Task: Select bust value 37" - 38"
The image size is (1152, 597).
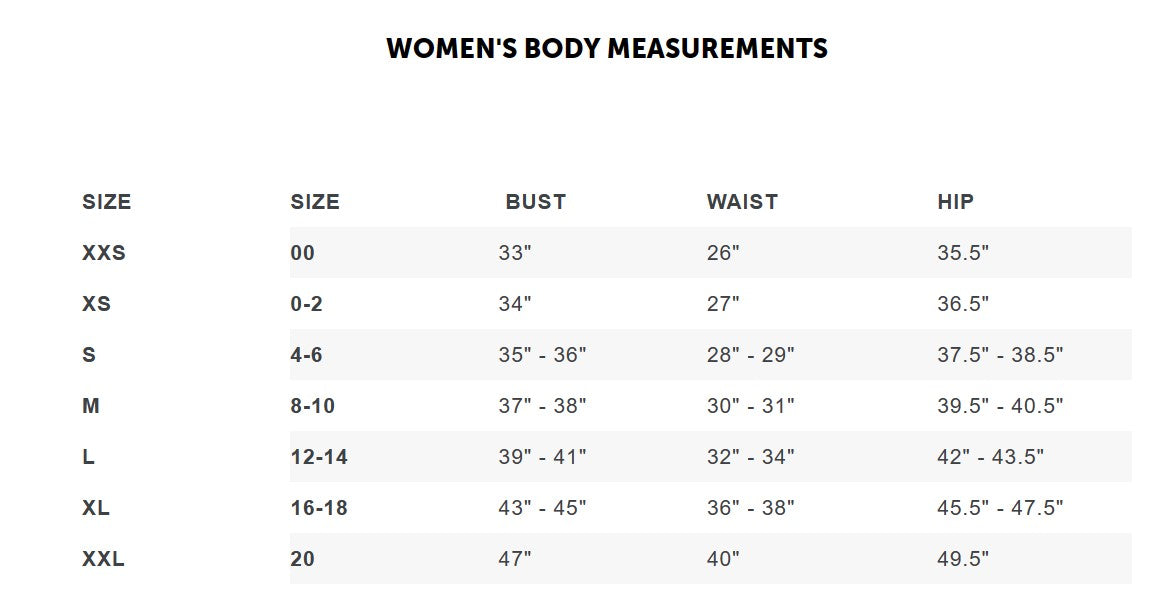Action: (542, 406)
